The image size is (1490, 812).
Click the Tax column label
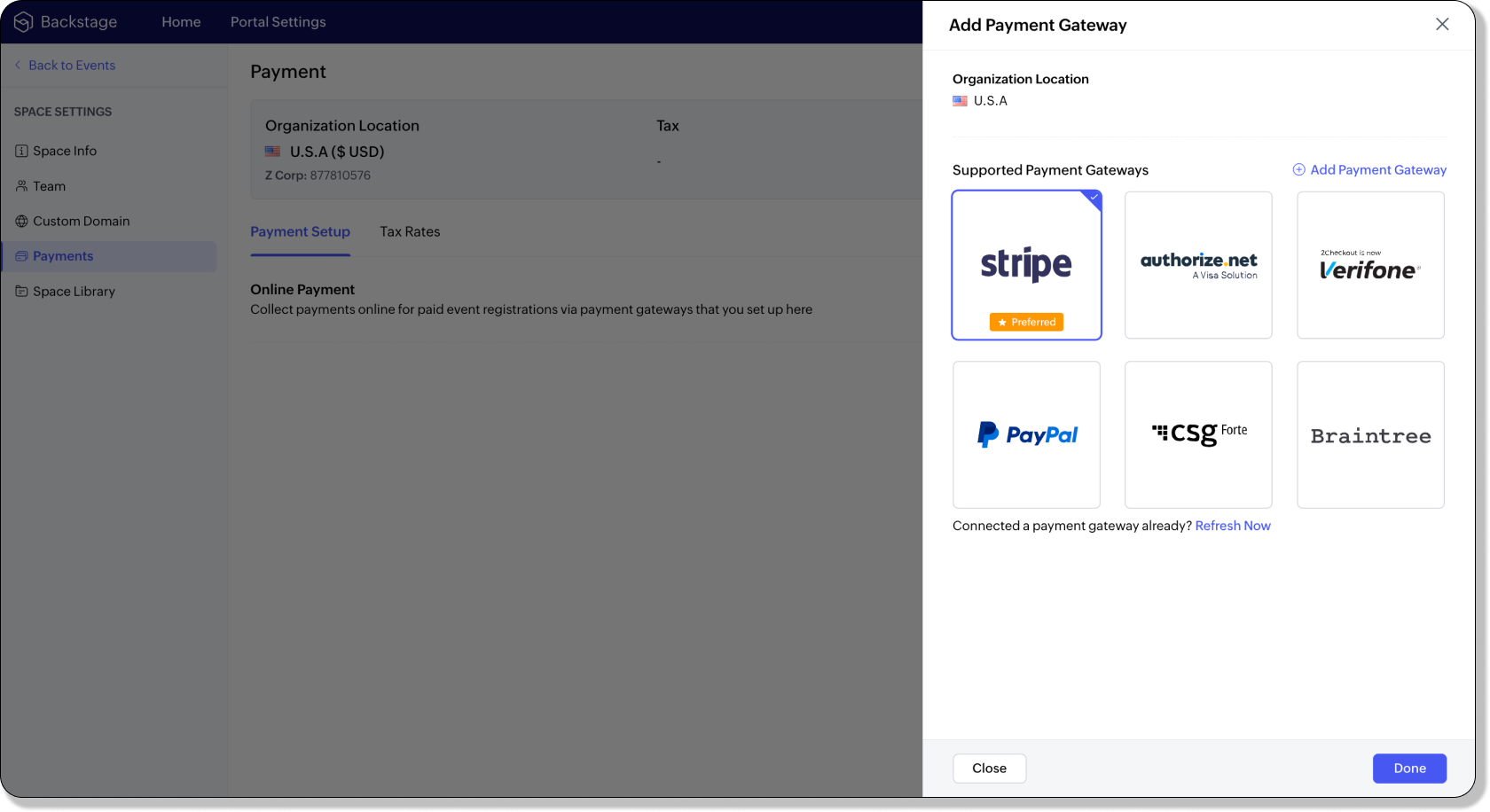coord(668,126)
